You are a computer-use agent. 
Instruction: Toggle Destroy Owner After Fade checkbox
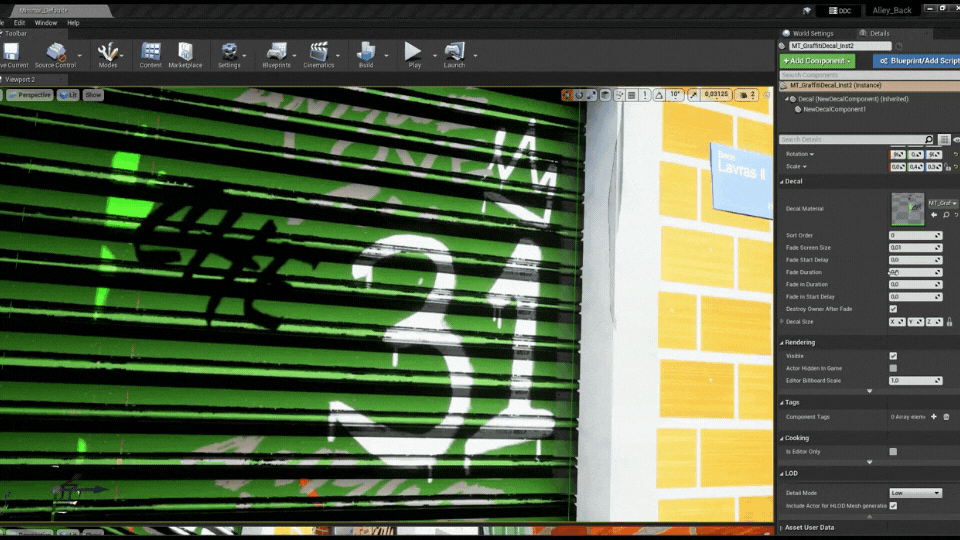pos(893,309)
